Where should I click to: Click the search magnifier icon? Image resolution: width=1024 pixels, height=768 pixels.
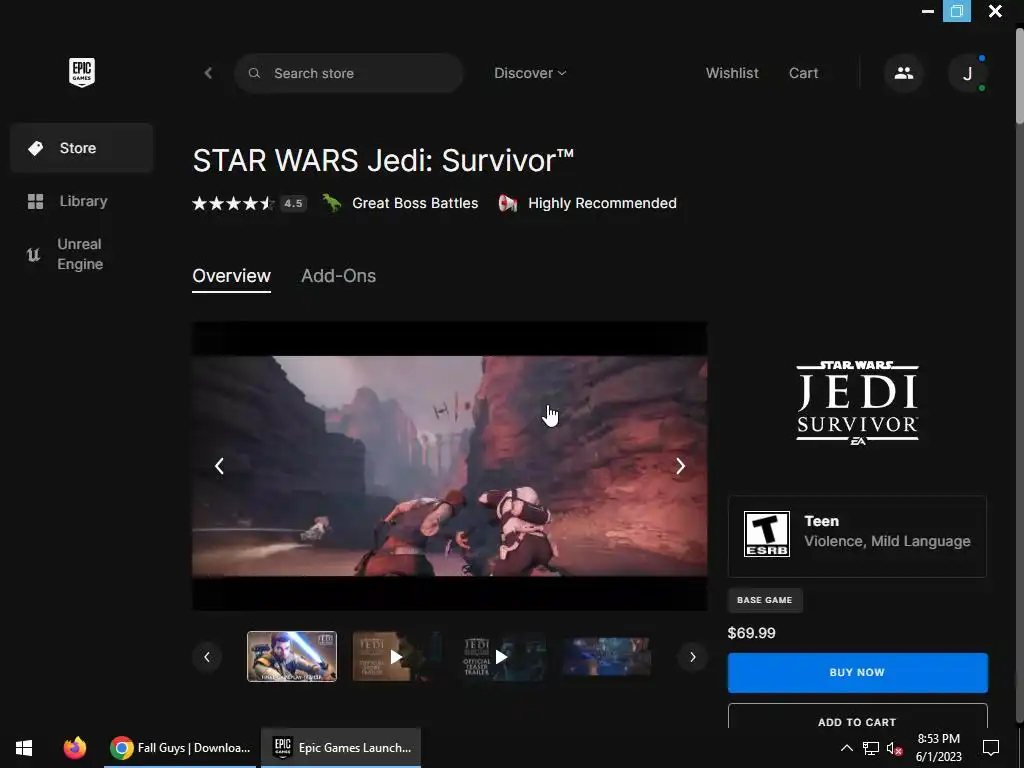[254, 73]
